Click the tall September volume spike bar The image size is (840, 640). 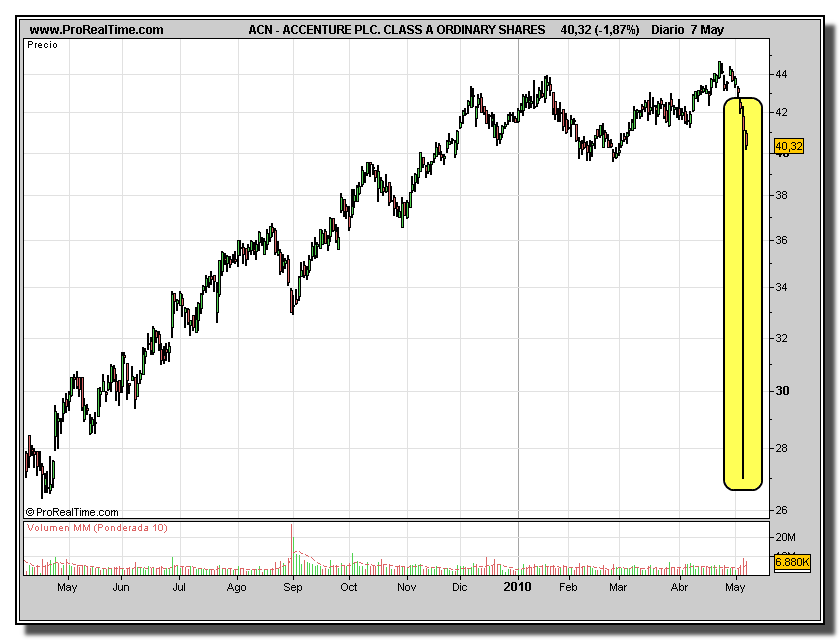point(292,549)
